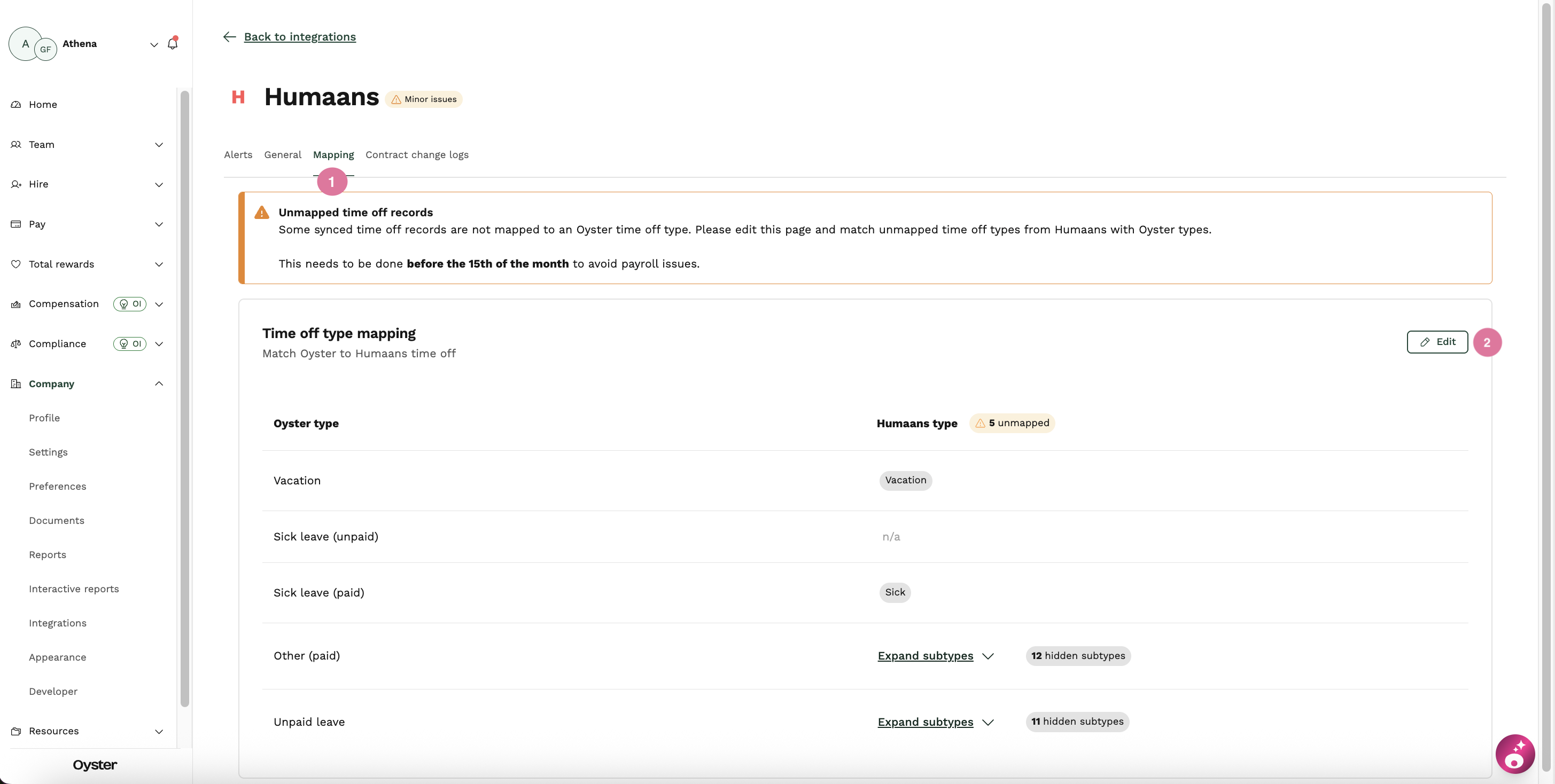The width and height of the screenshot is (1555, 784).
Task: Click the Minor issues status badge
Action: click(424, 99)
